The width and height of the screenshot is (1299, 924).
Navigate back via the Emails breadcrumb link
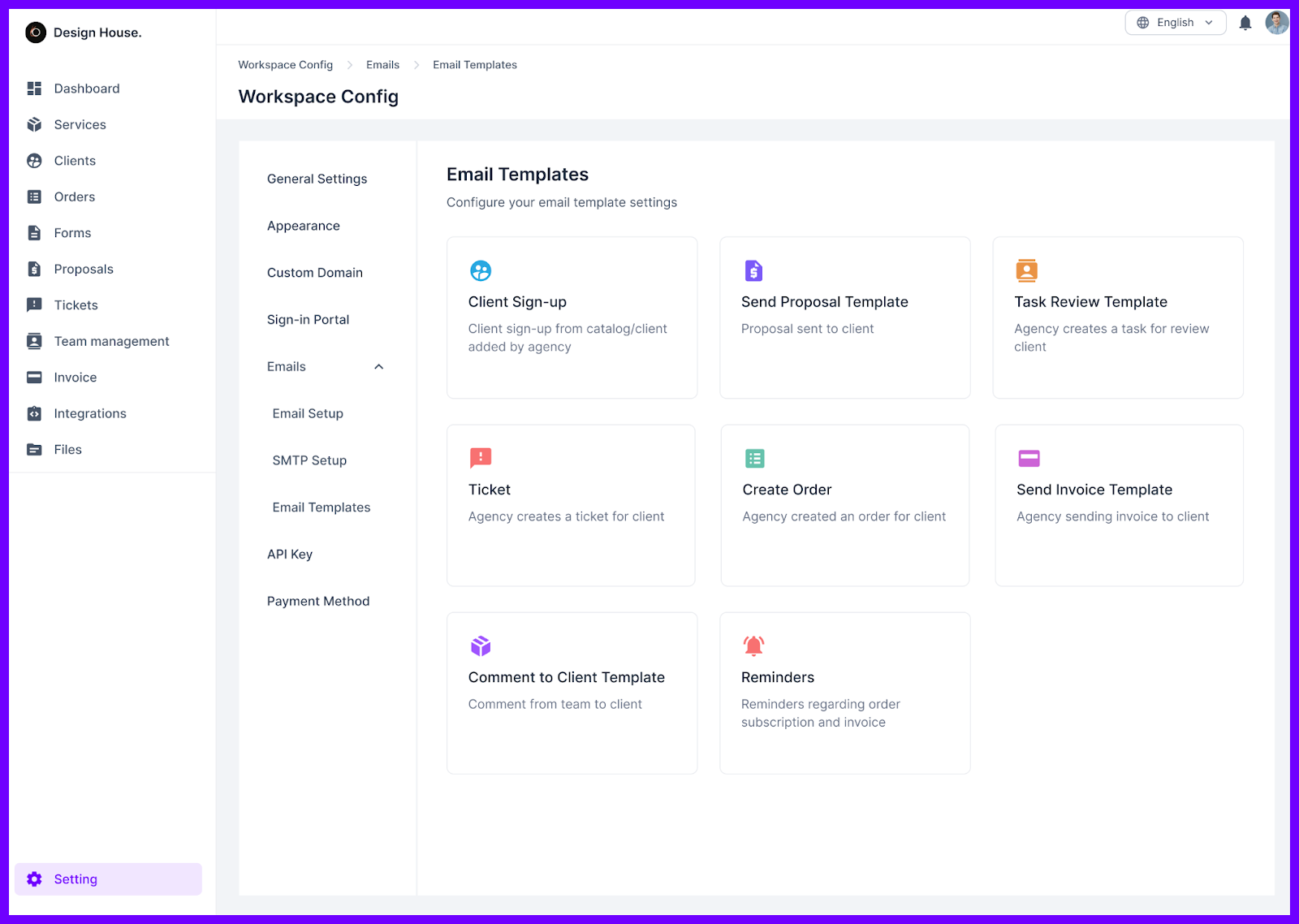tap(382, 64)
